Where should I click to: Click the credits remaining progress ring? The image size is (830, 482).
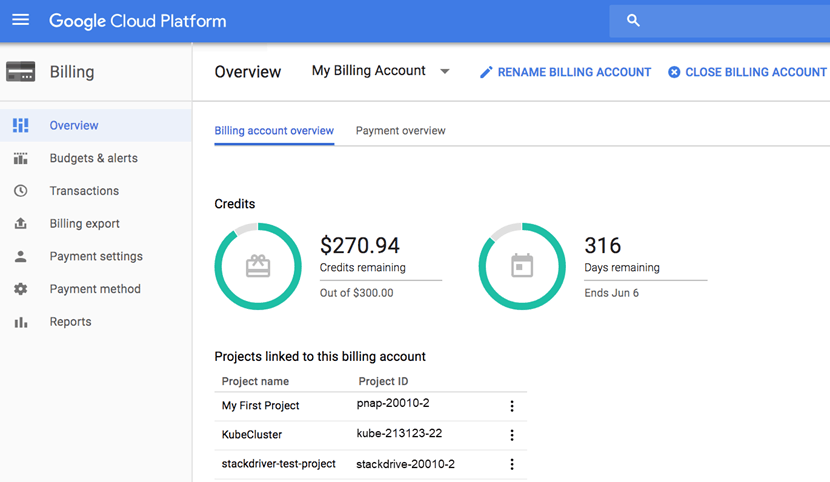click(x=258, y=266)
